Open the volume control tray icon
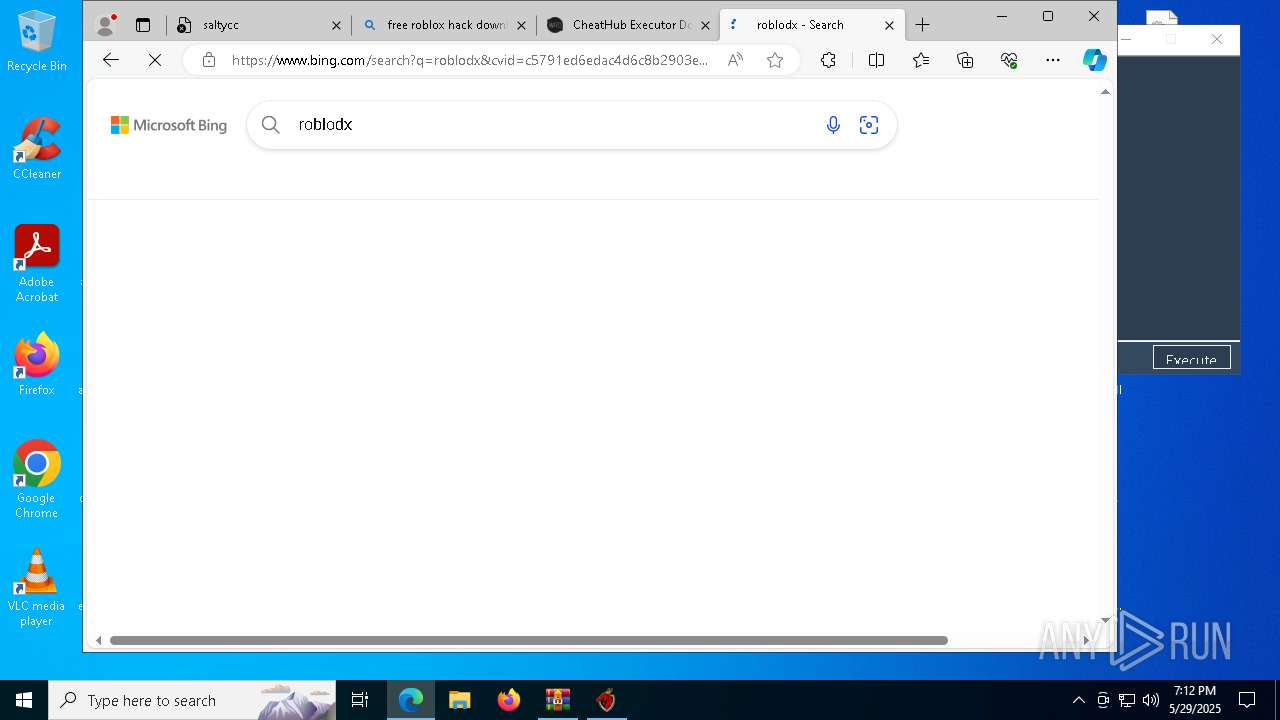This screenshot has height=720, width=1280. 1151,700
